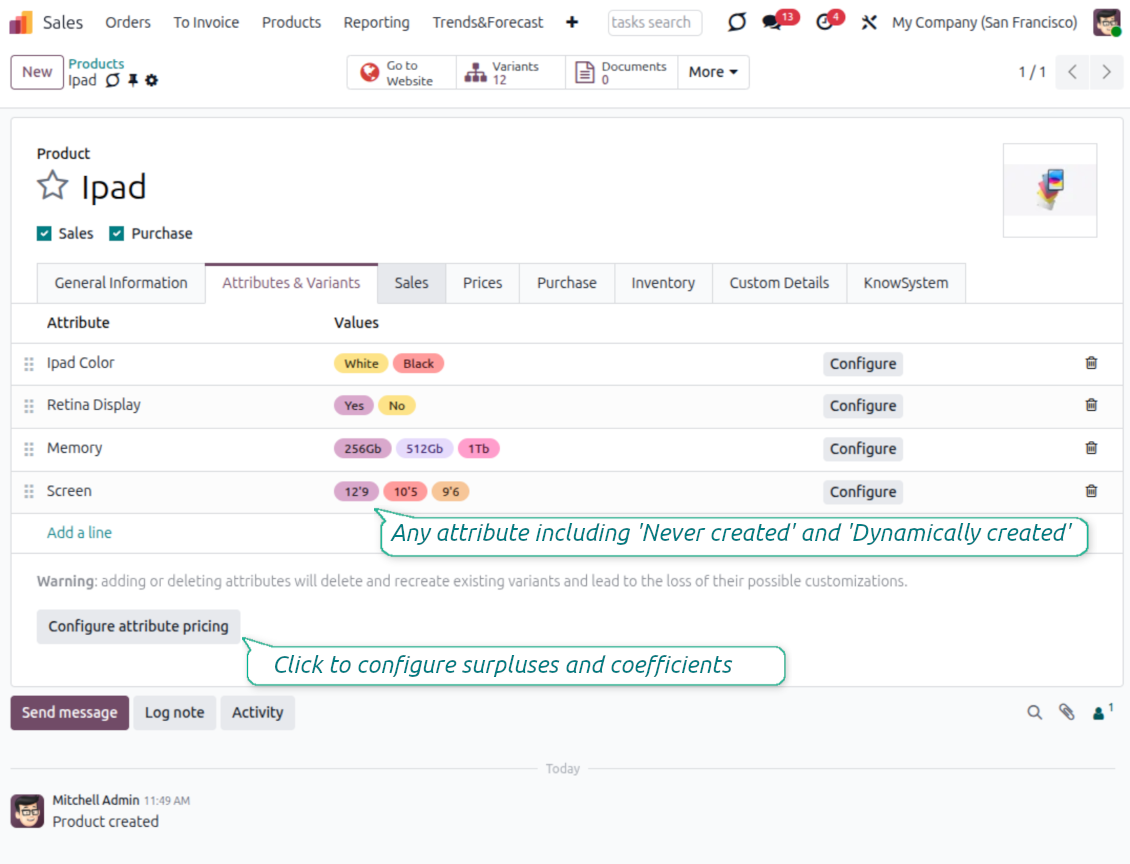Expand the More dropdown menu
The height and width of the screenshot is (864, 1130).
coord(713,72)
